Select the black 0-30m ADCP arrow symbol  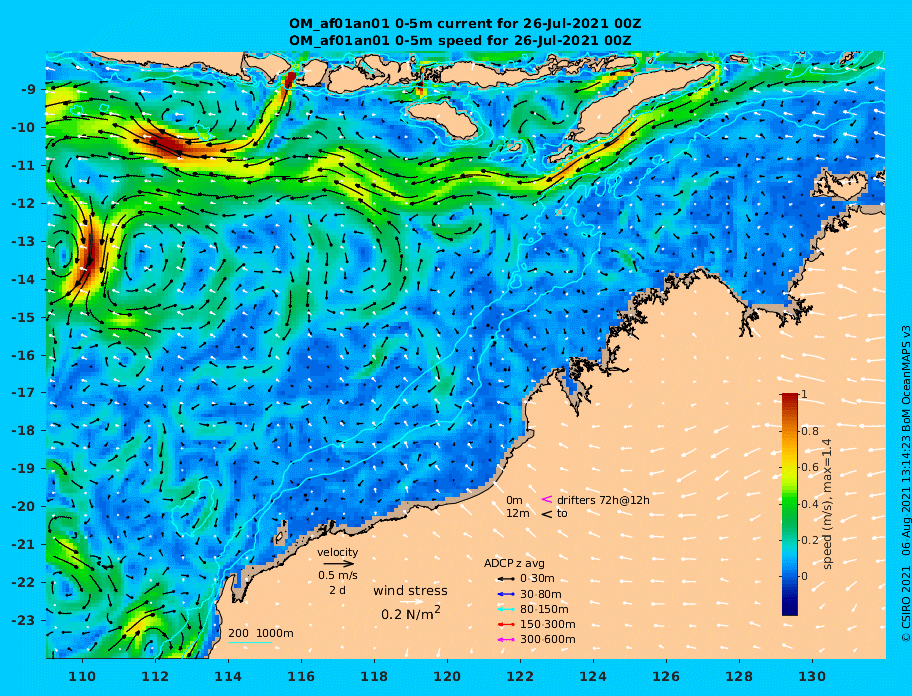click(506, 579)
